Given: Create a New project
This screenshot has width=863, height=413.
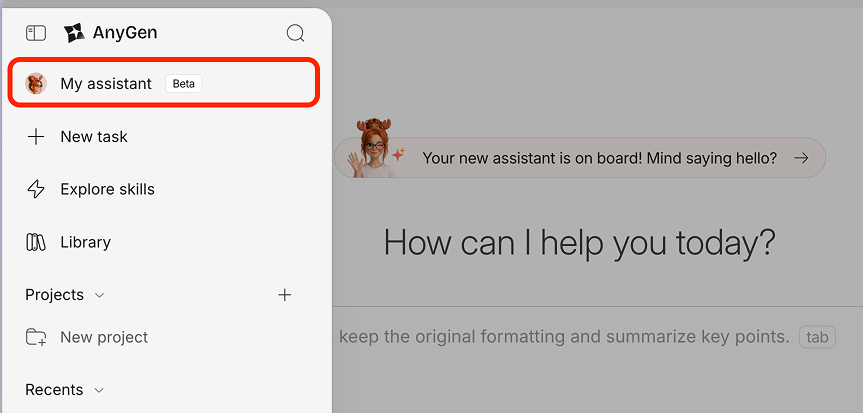Looking at the screenshot, I should (x=87, y=337).
